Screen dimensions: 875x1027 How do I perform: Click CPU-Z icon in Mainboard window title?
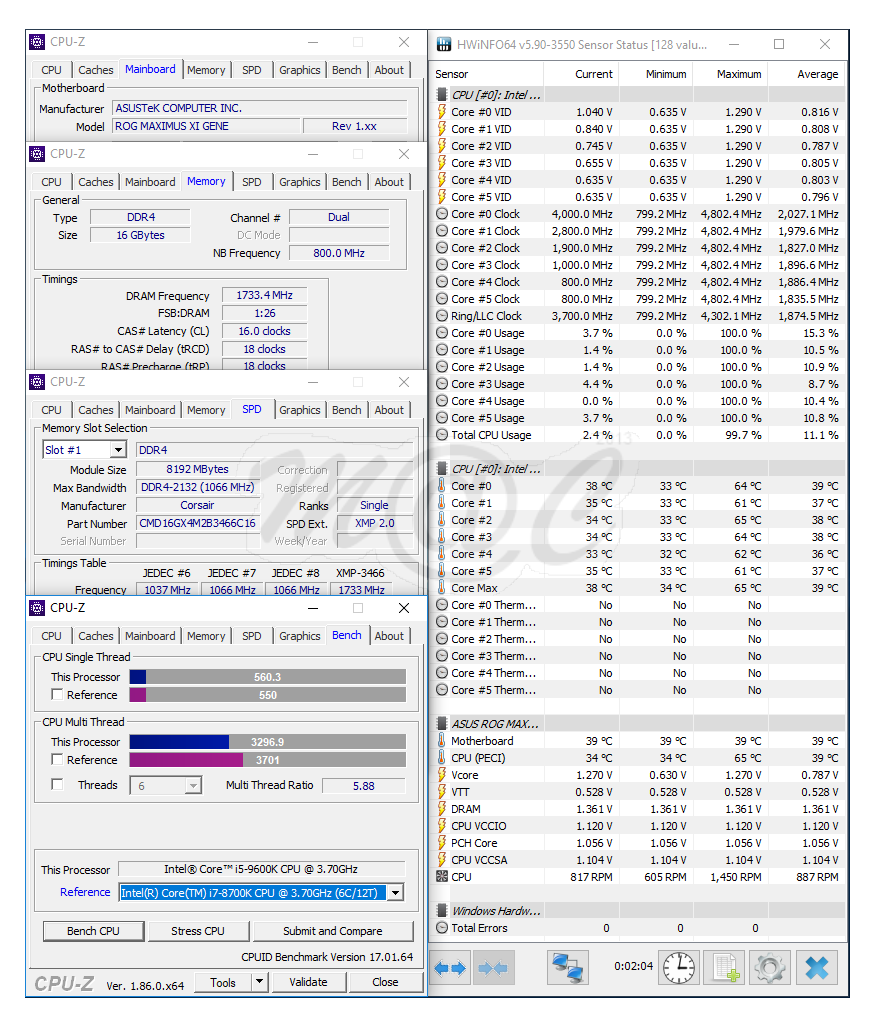point(37,41)
